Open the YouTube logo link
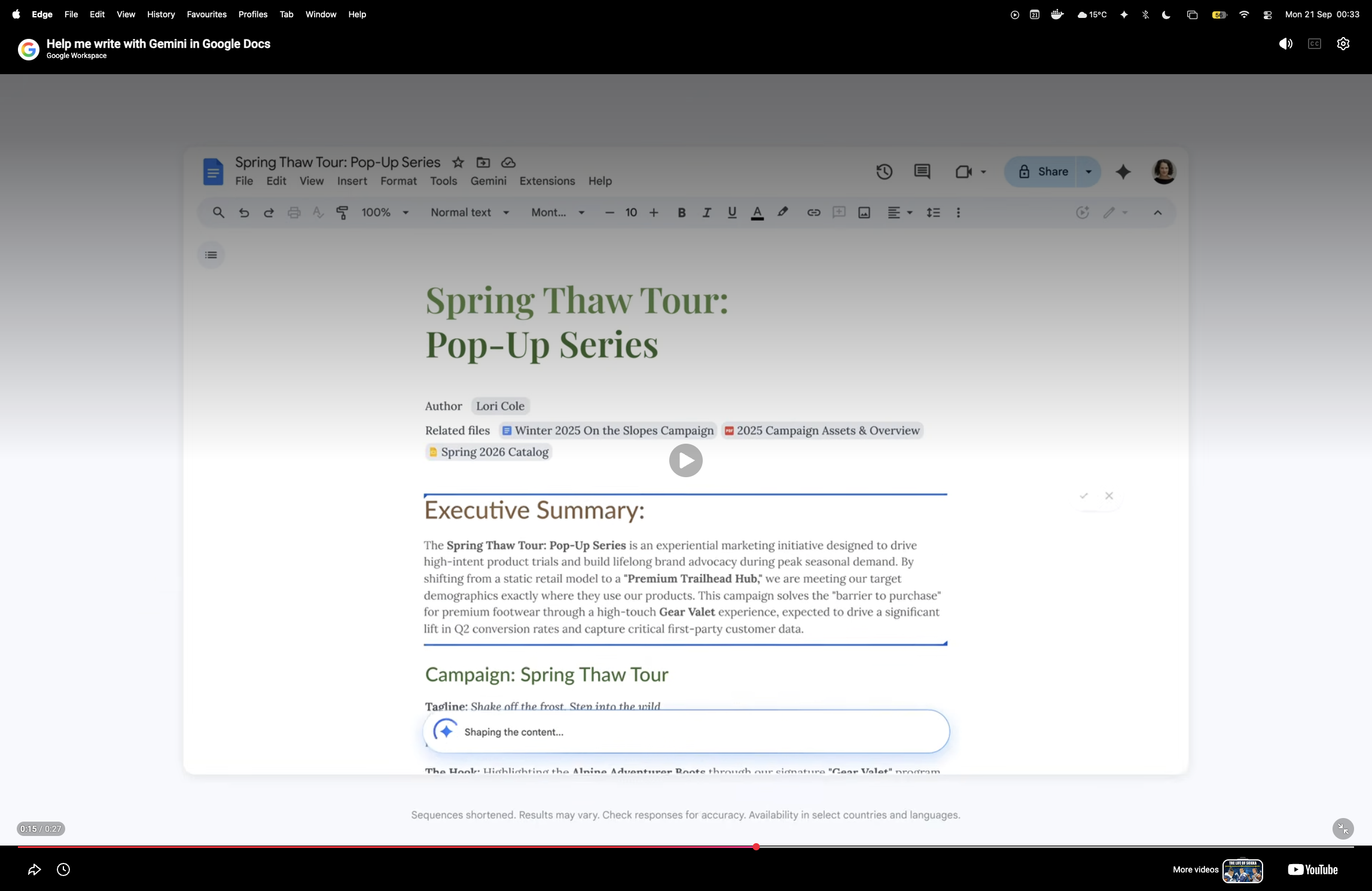Viewport: 1372px width, 891px height. (1313, 869)
